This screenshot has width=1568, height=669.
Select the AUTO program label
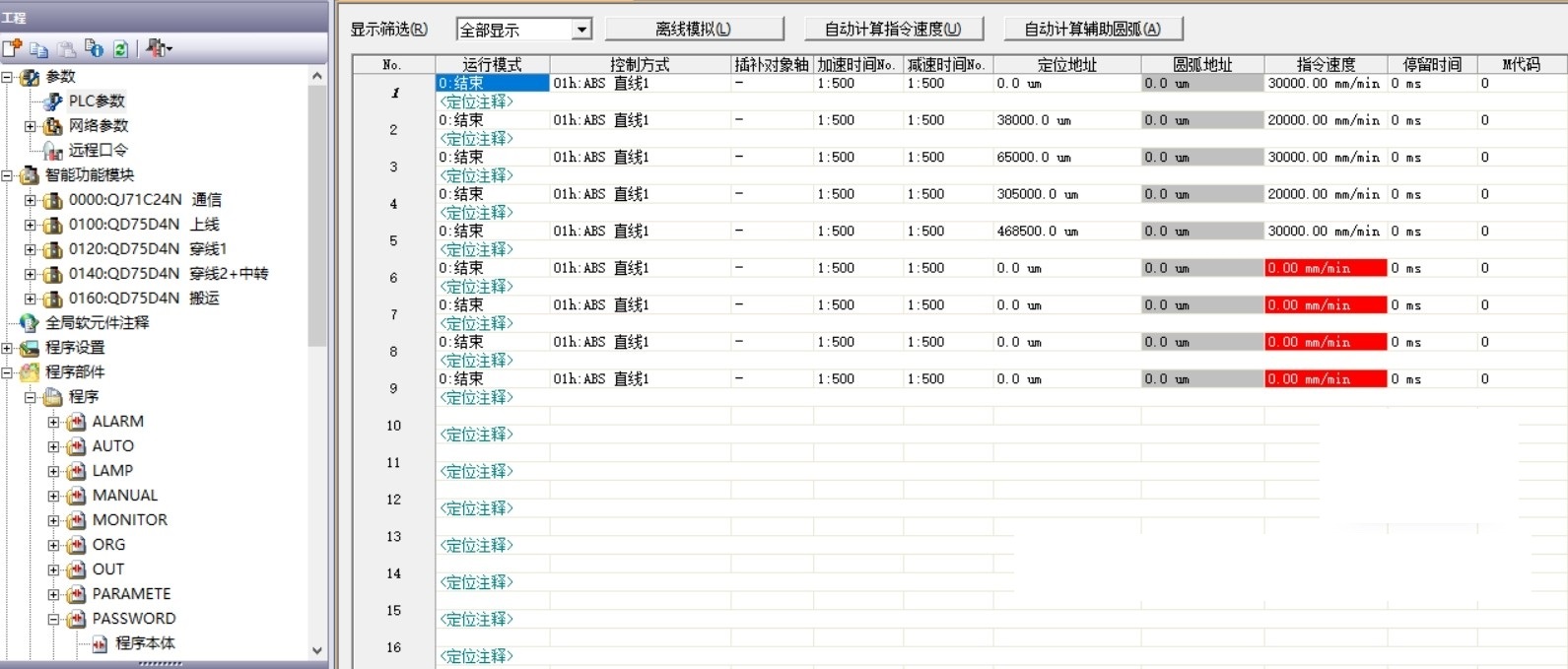click(x=113, y=446)
